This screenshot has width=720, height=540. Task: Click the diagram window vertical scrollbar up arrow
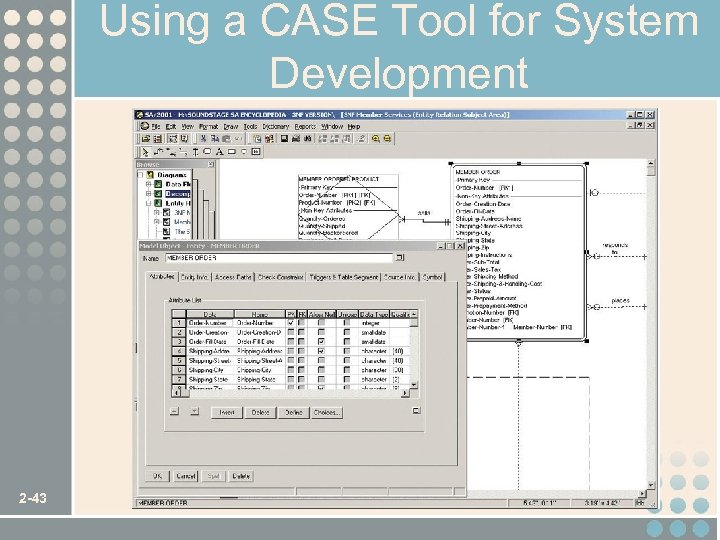651,163
